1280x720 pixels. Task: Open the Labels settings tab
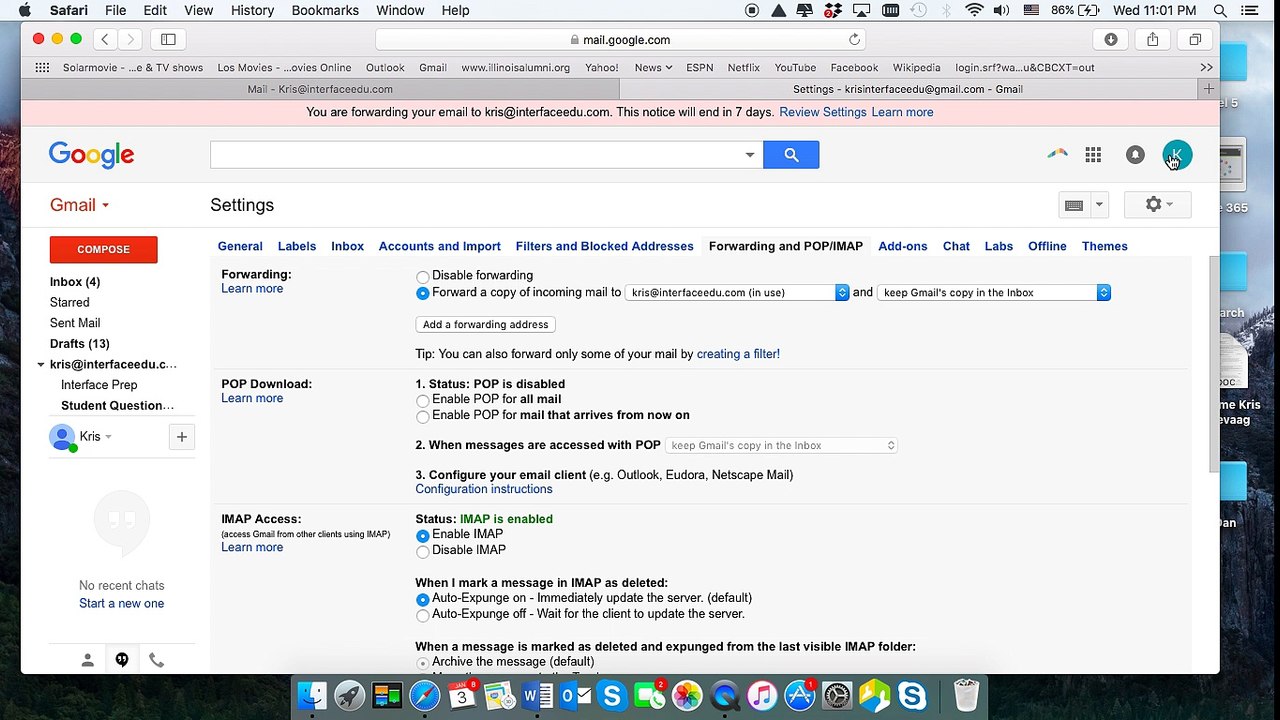[x=297, y=246]
